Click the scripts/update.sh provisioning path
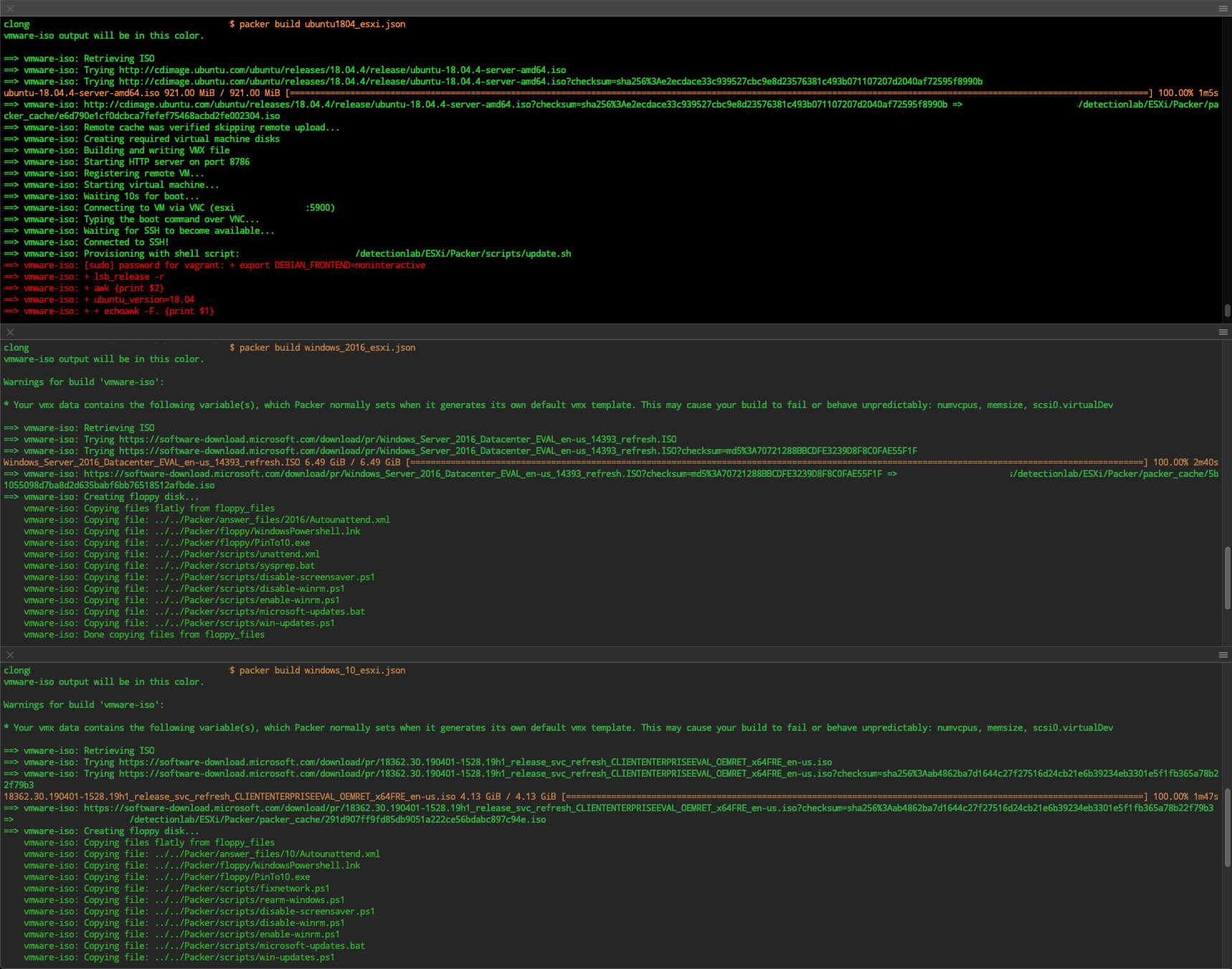 coord(463,254)
